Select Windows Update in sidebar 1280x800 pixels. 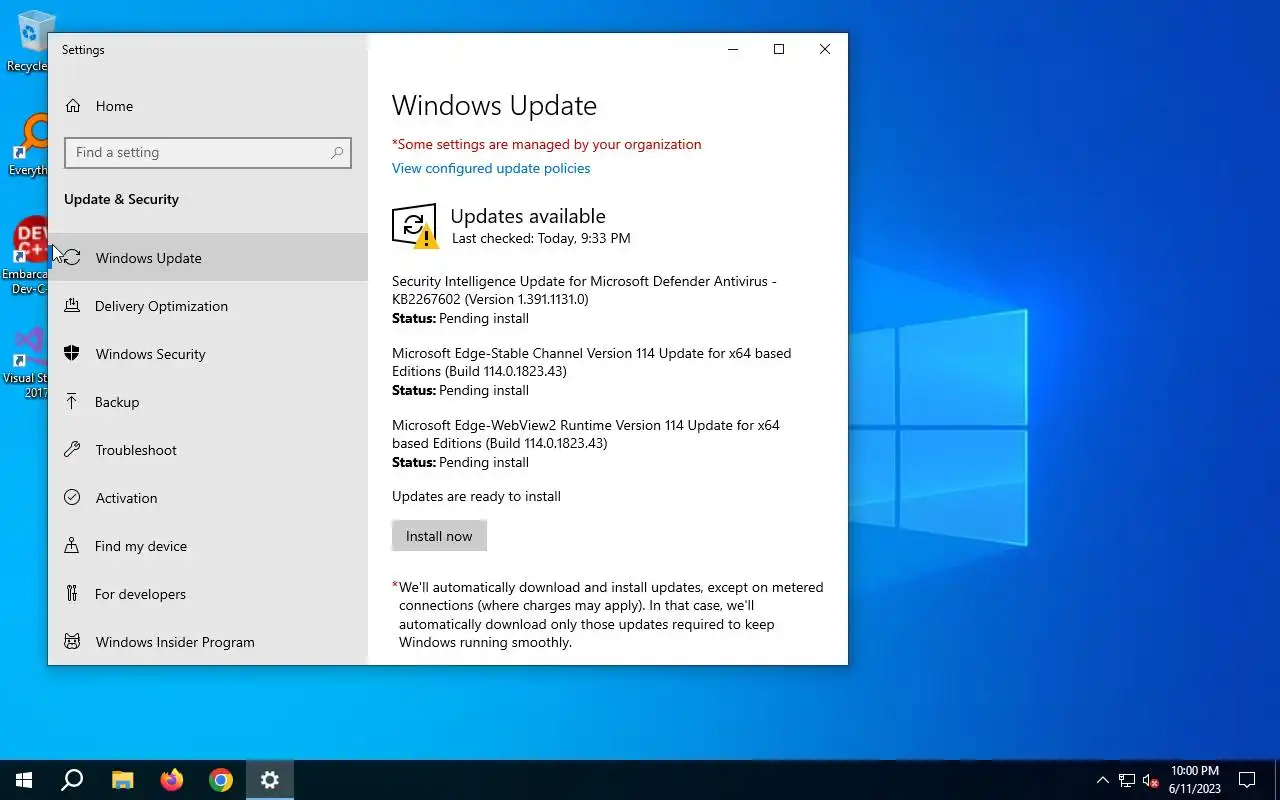click(x=208, y=258)
